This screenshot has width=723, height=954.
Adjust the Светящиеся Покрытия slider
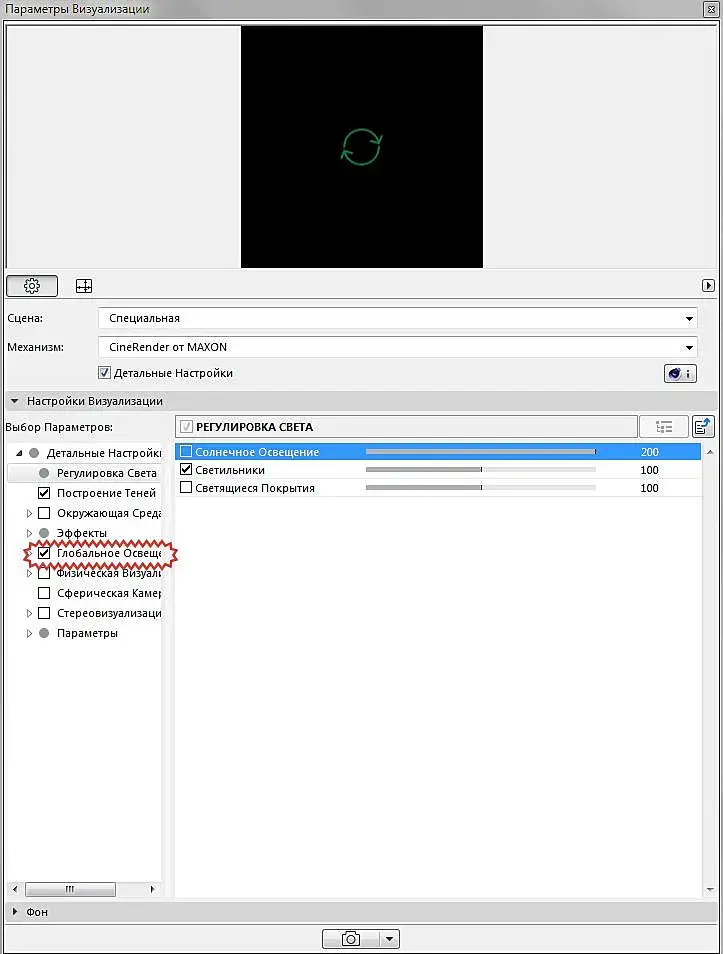pos(481,487)
